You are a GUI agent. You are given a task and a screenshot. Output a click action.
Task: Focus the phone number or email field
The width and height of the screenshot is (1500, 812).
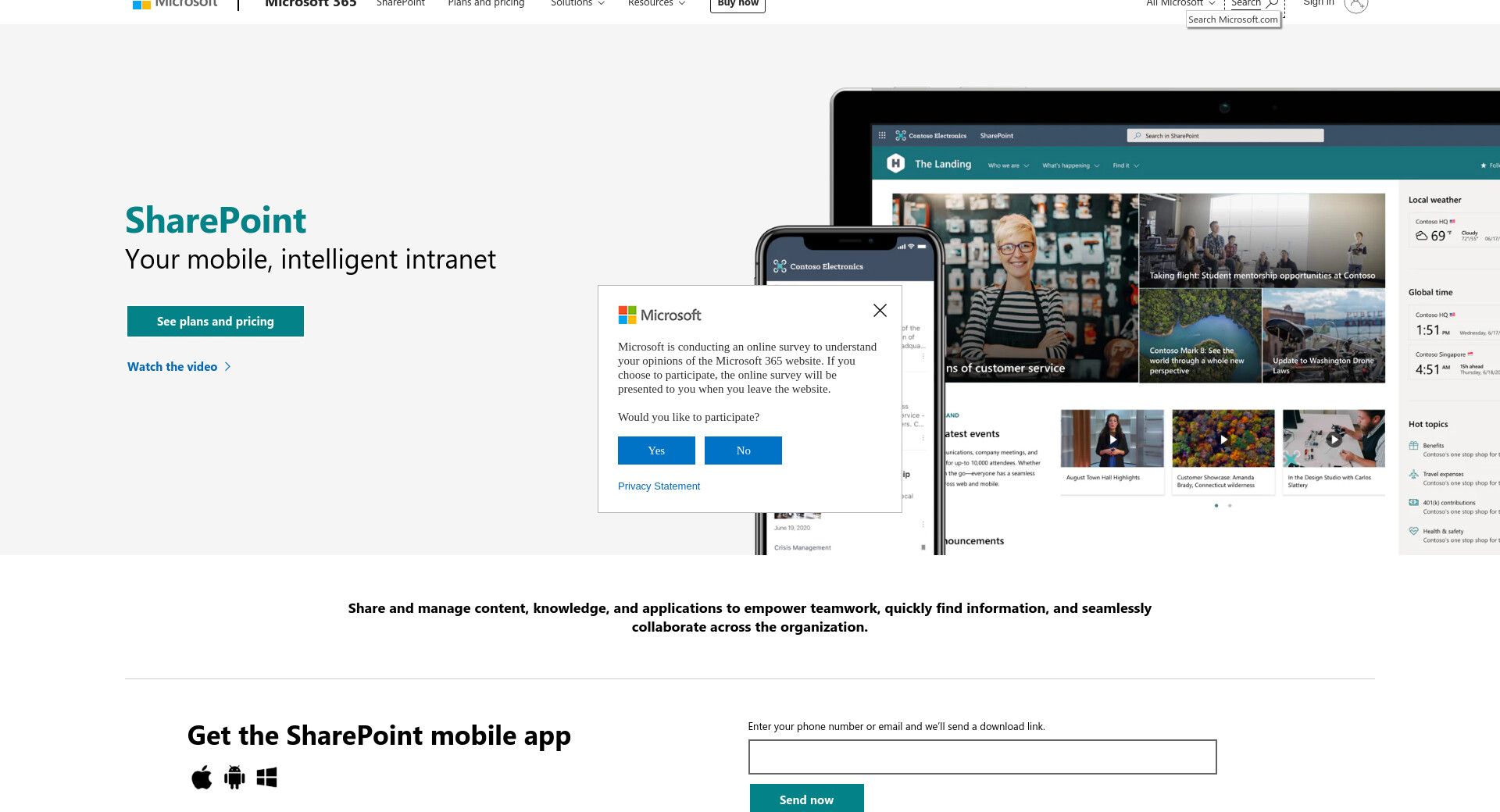pyautogui.click(x=982, y=757)
